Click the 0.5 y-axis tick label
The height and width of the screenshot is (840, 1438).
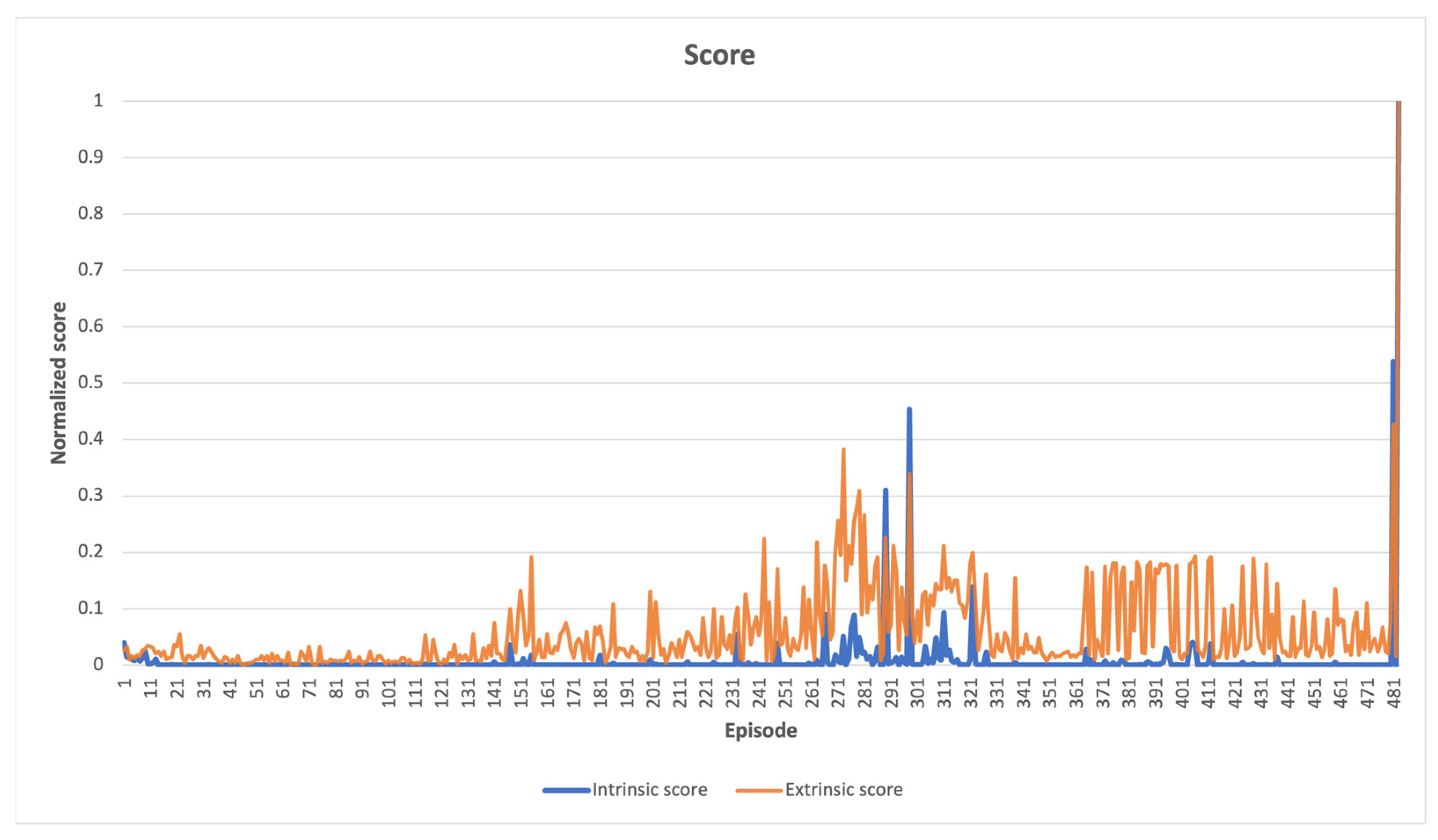[90, 382]
